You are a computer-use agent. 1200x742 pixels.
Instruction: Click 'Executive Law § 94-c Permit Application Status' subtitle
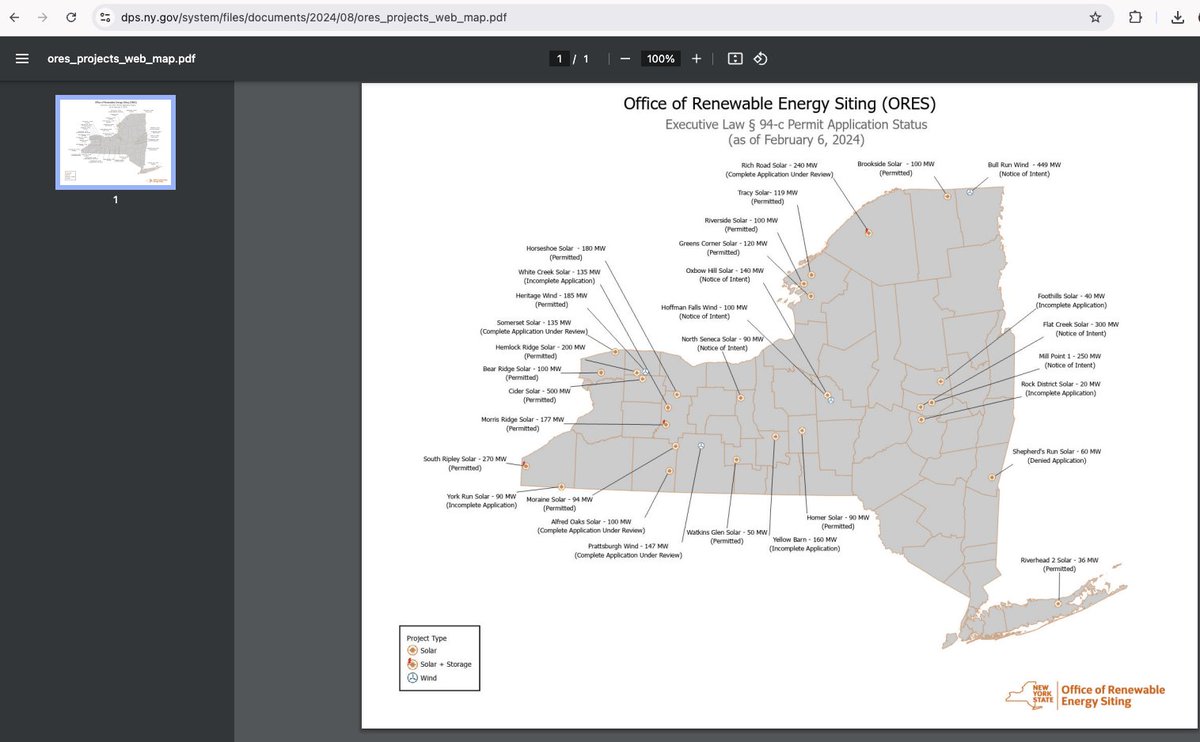796,125
